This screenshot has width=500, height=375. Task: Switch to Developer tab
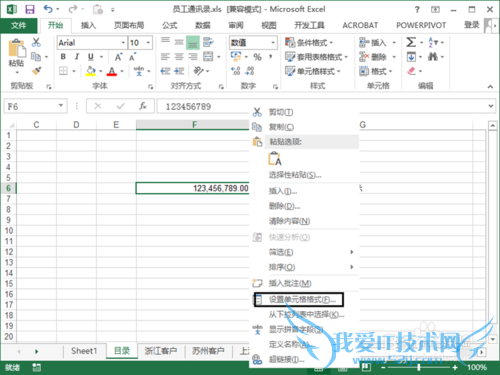point(309,25)
